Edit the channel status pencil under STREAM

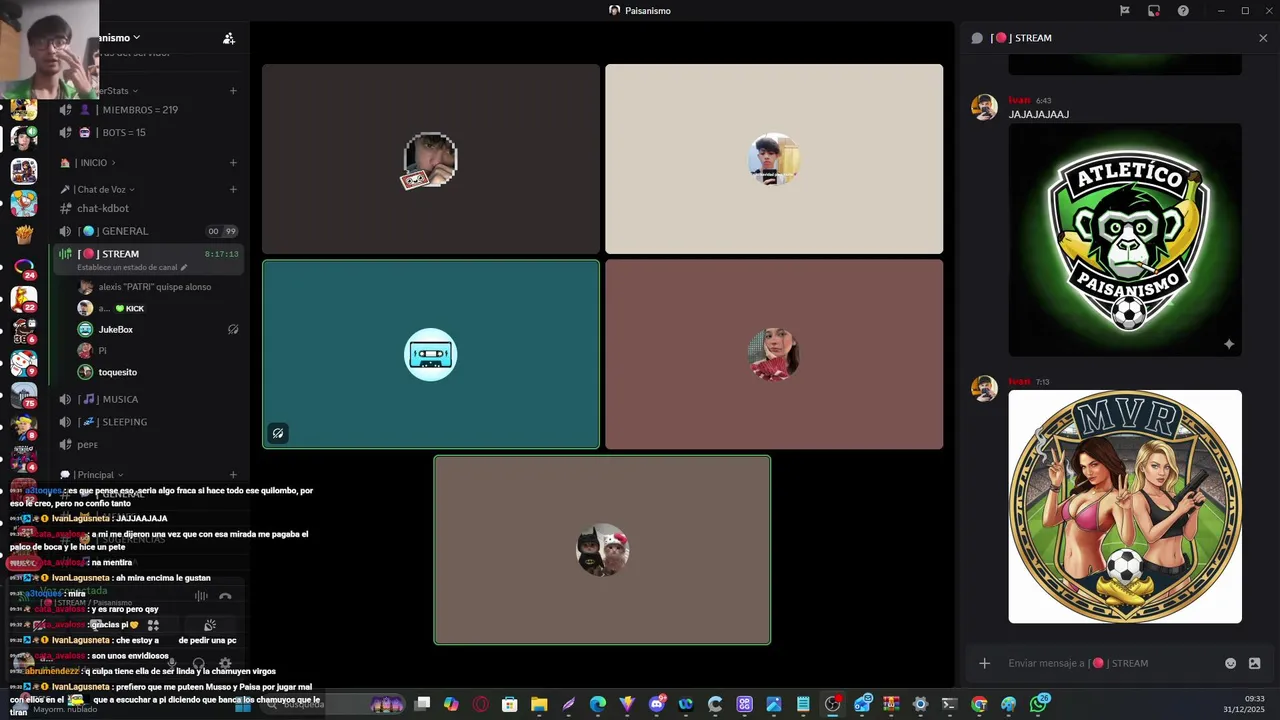click(x=184, y=268)
